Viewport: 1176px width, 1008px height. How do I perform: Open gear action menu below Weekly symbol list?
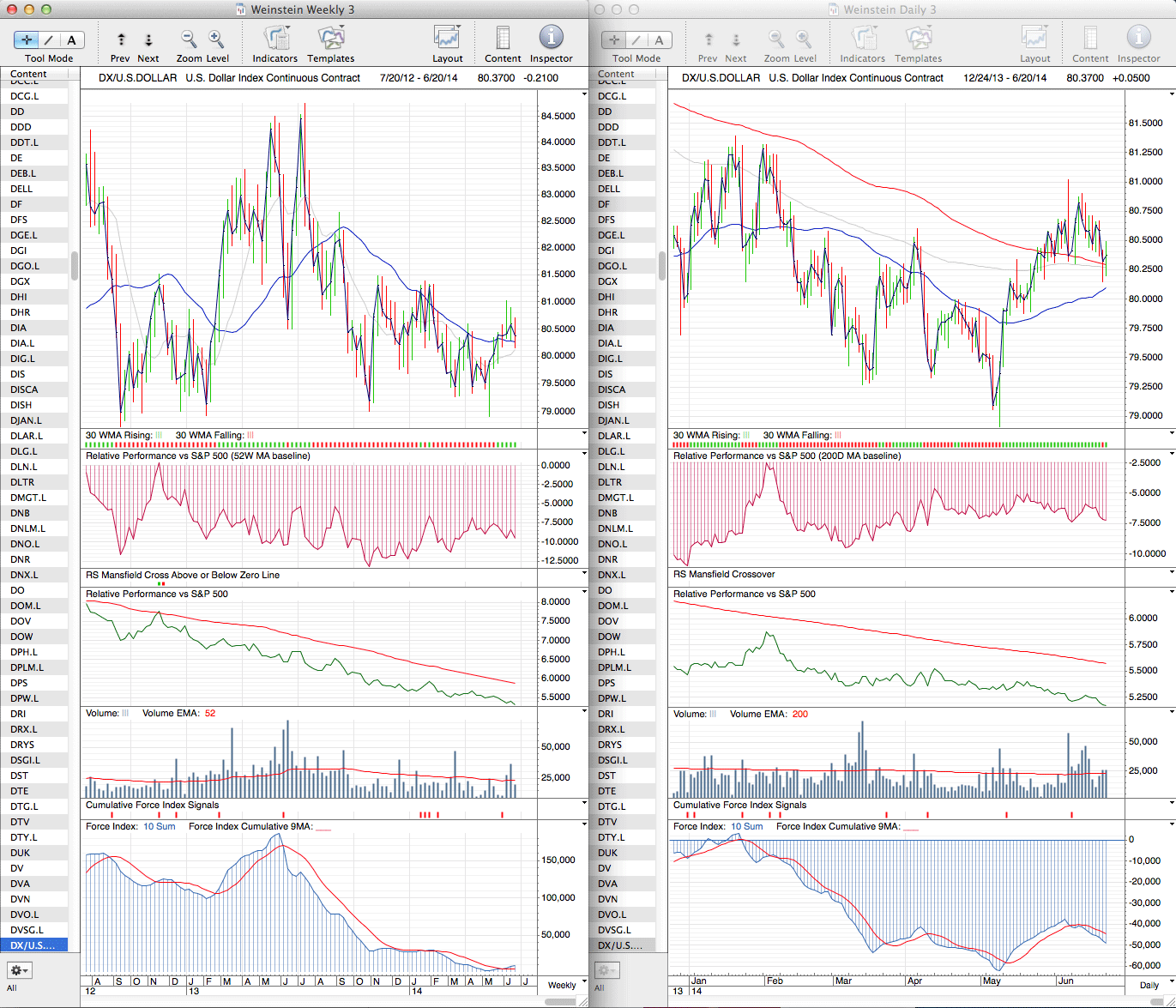click(x=19, y=970)
